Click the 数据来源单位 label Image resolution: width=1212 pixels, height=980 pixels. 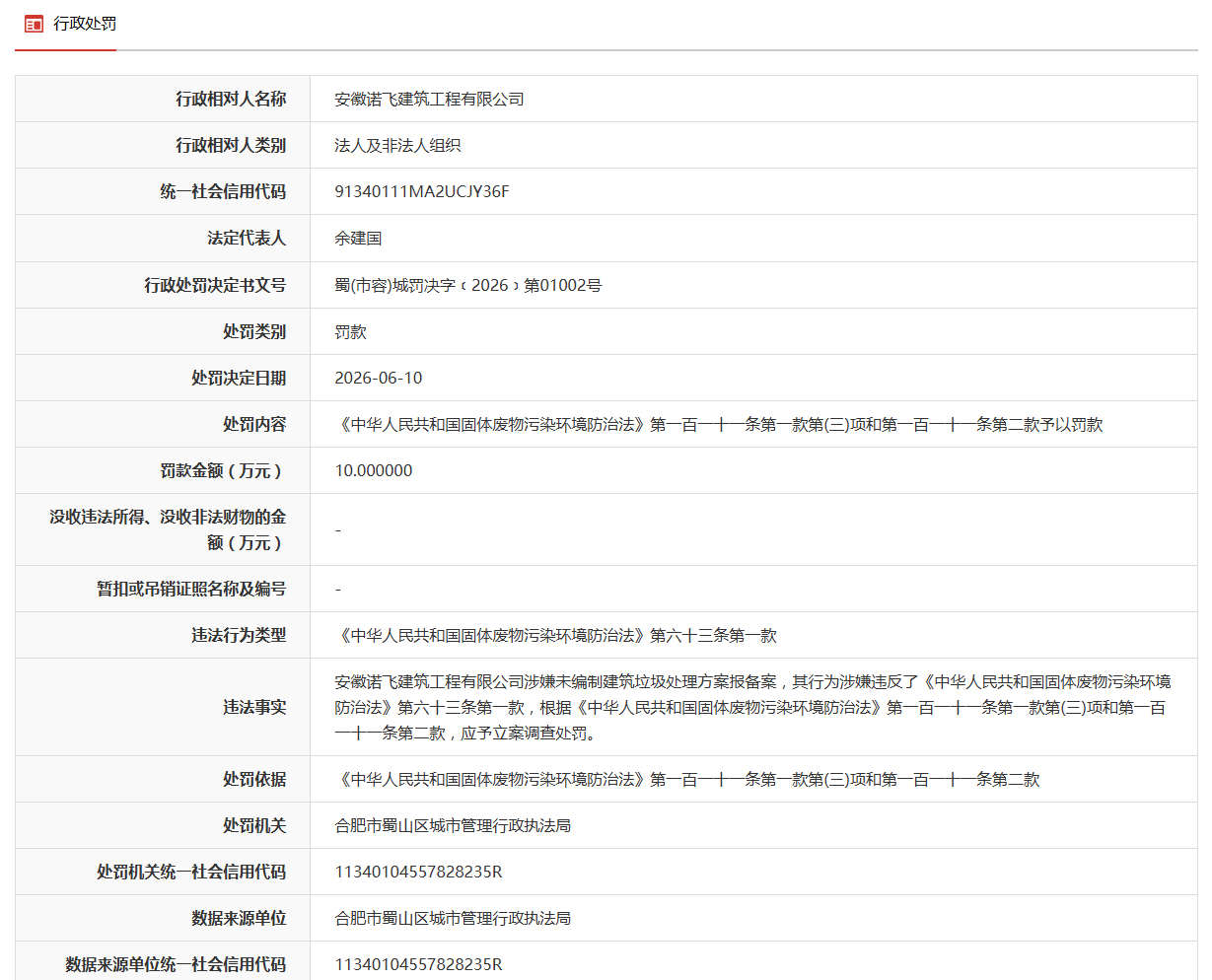click(239, 918)
